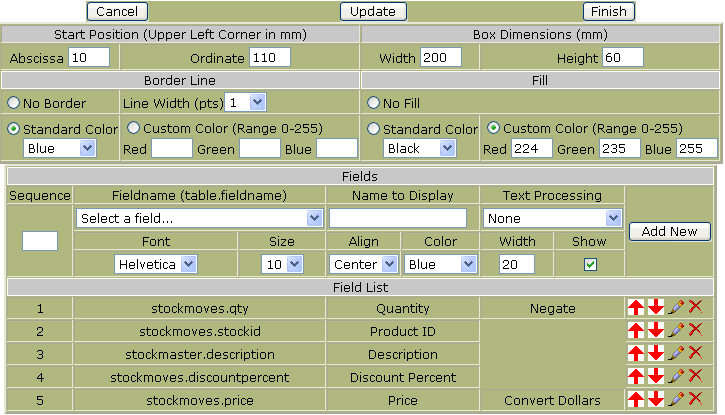Delete the Quantity field row
Viewport: 725px width, 415px height.
click(696, 308)
